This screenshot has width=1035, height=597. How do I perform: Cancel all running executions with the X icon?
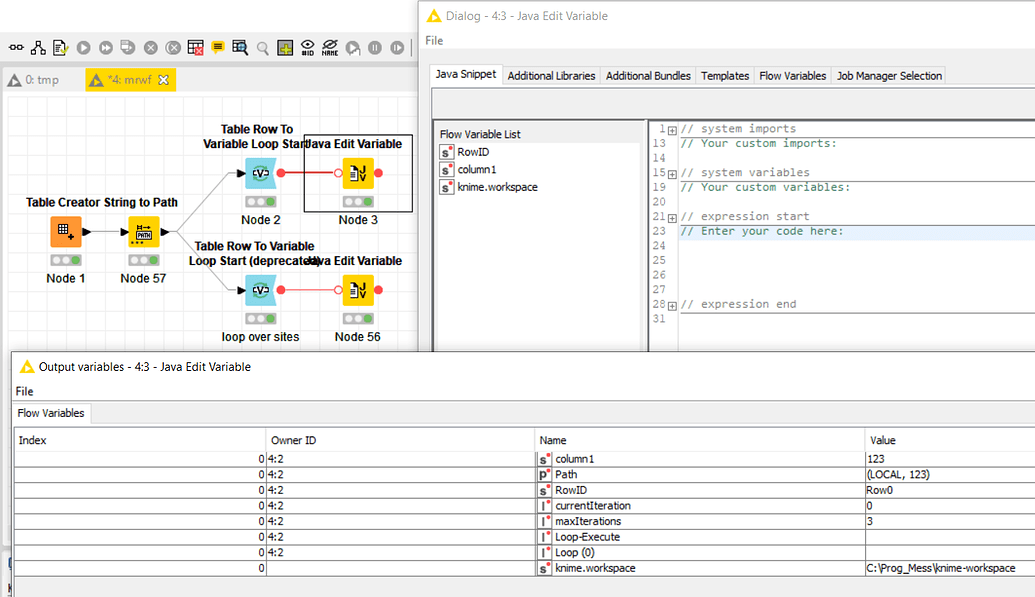(173, 47)
